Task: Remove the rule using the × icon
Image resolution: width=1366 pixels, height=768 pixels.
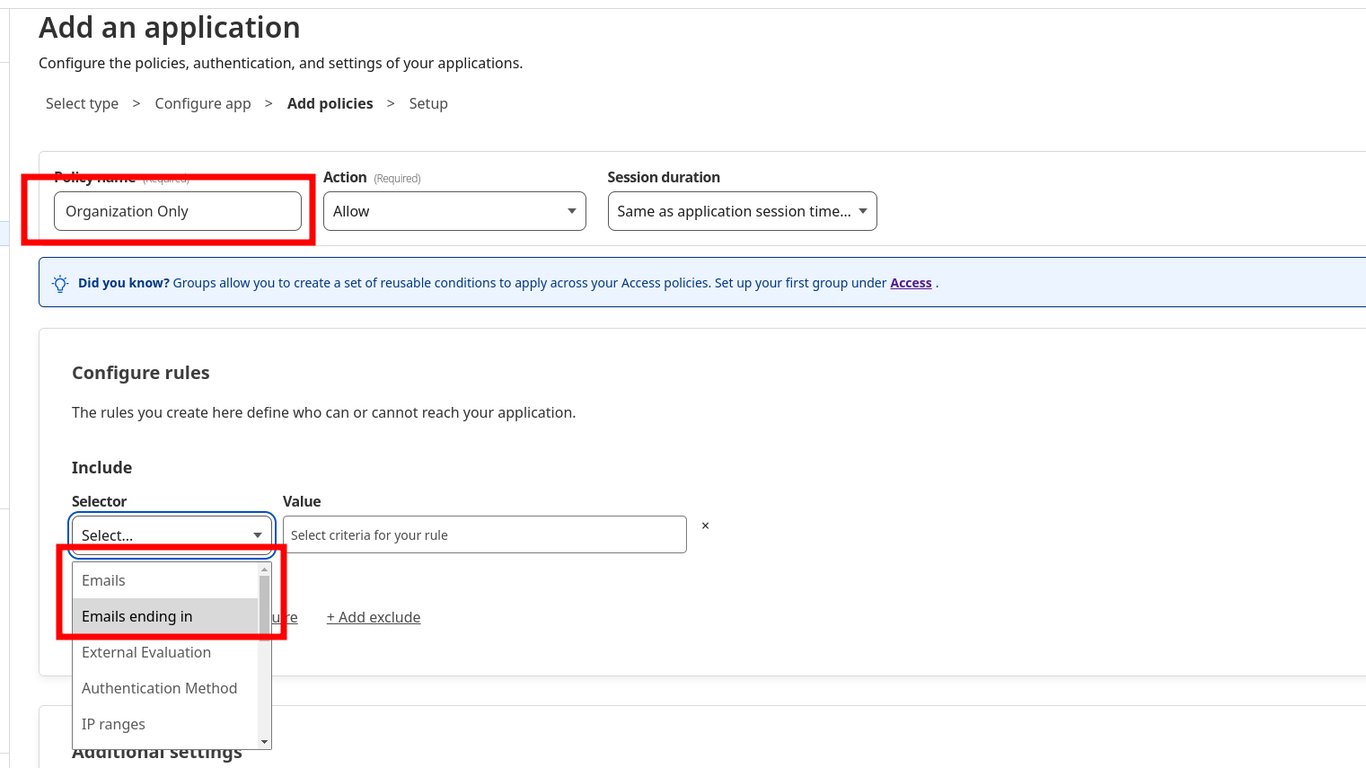Action: pos(705,525)
